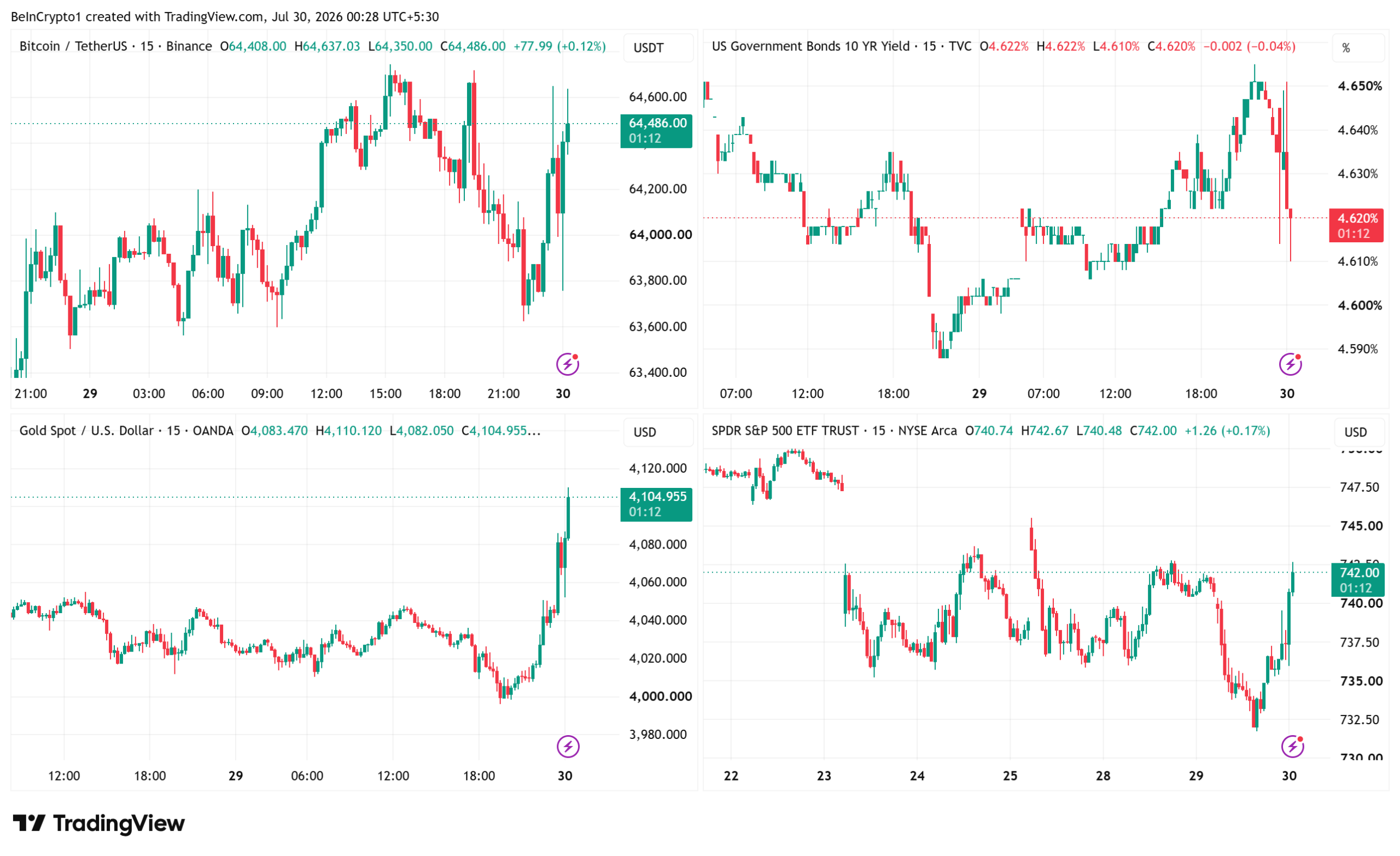Screen dimensions: 1400x856
Task: Click bond yield −0.002 (−0.04%) change value
Action: tap(1249, 46)
